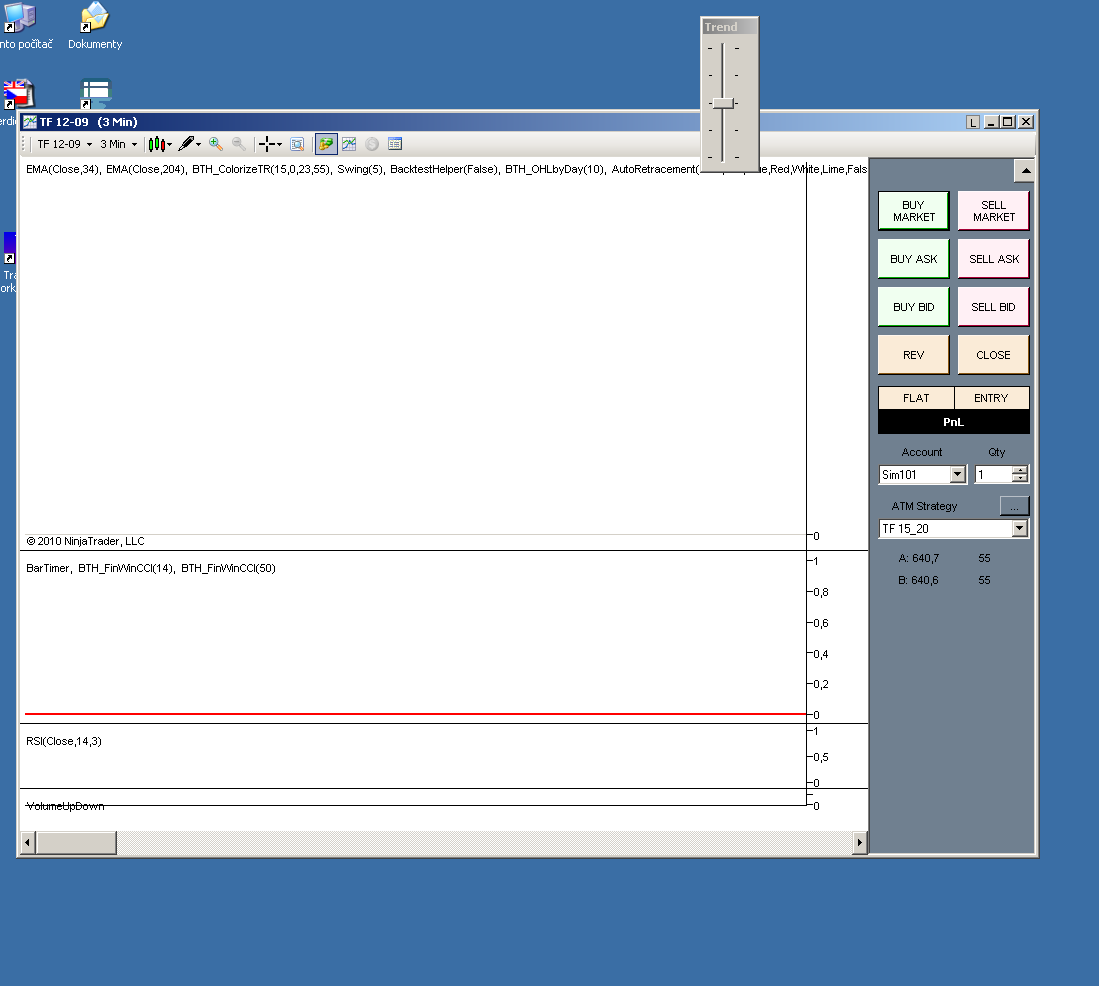Click the chart zoom frame icon
The height and width of the screenshot is (986, 1099).
coord(297,144)
